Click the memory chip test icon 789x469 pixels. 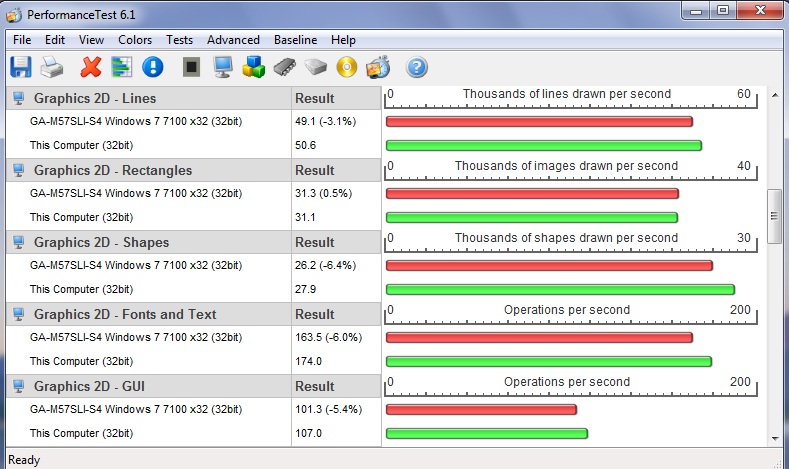tap(285, 67)
